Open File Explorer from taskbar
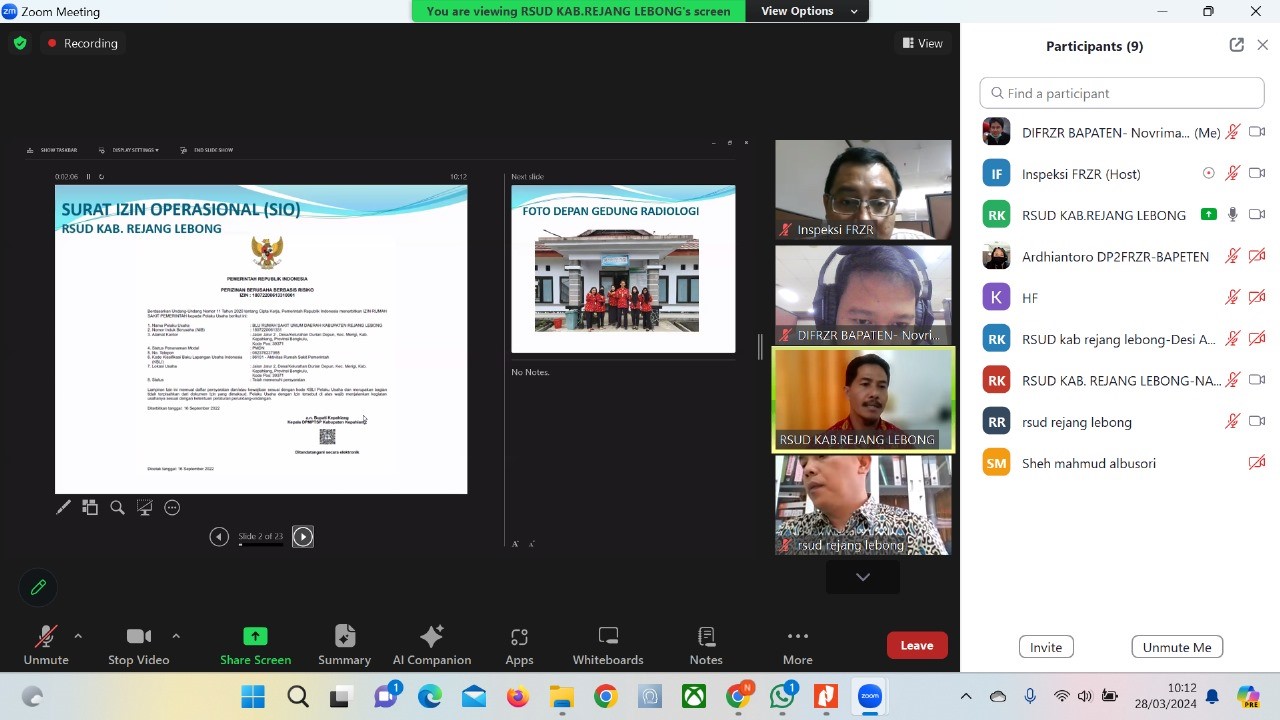This screenshot has height=720, width=1280. (561, 696)
